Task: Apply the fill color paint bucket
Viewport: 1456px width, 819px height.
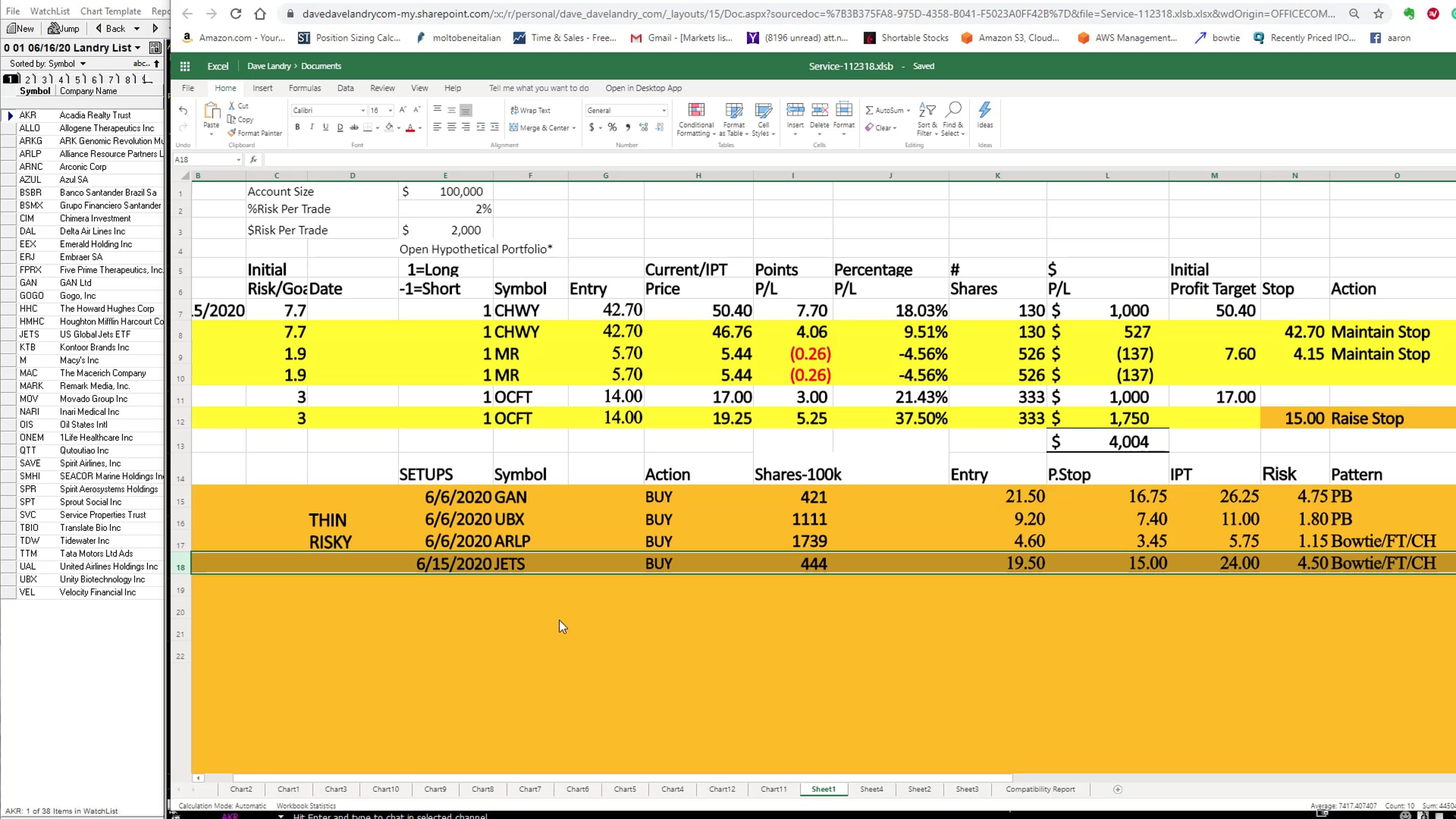Action: pos(389,127)
